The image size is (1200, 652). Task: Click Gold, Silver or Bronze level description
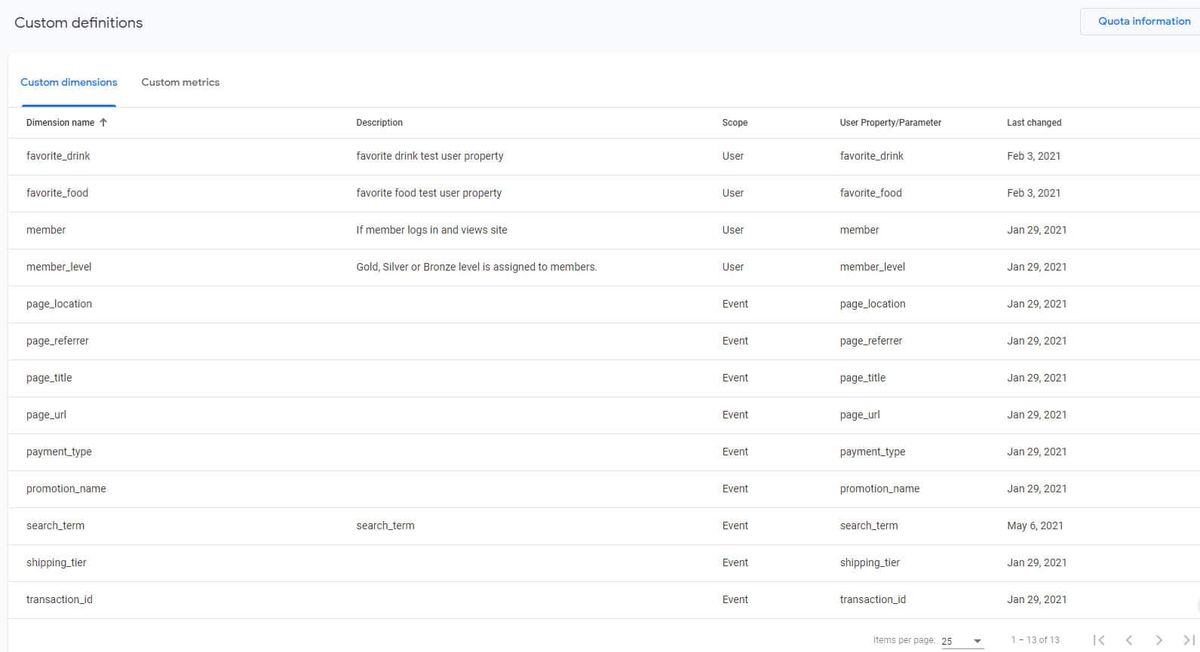coord(477,267)
